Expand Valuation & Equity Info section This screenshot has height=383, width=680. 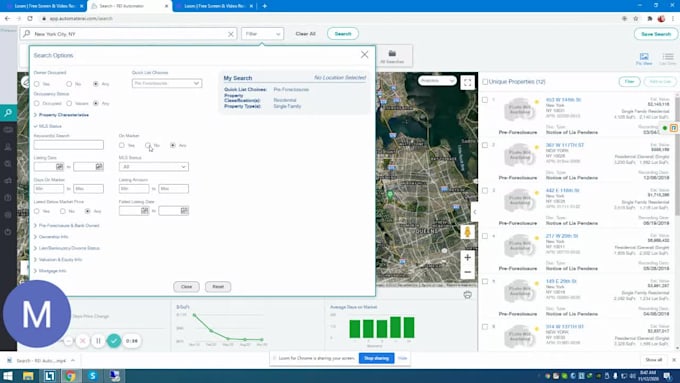(58, 259)
